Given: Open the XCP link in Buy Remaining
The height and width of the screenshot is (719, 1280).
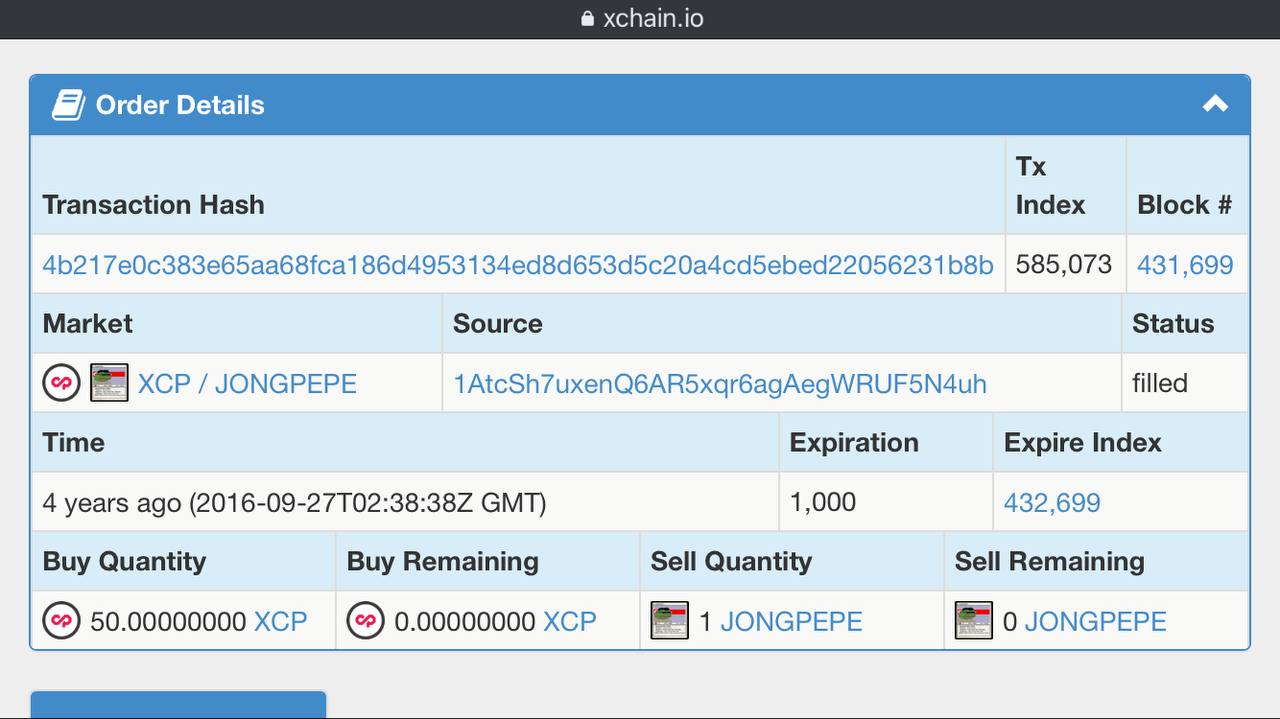Looking at the screenshot, I should [570, 621].
